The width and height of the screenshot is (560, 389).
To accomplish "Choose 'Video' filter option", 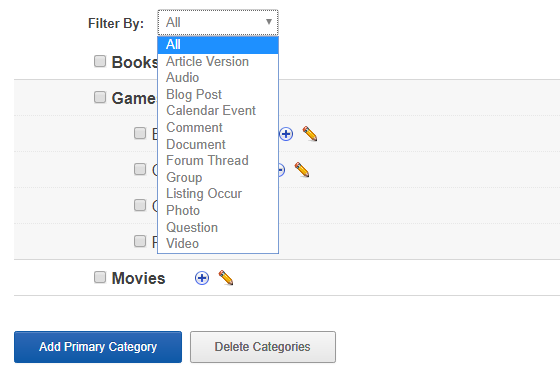I will [218, 244].
